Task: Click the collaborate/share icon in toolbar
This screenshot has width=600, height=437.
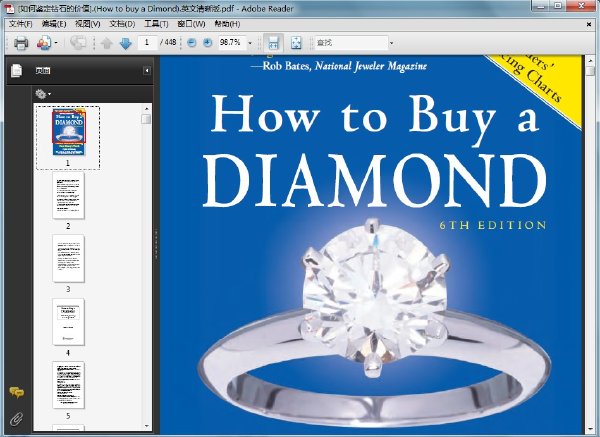Action: 44,42
